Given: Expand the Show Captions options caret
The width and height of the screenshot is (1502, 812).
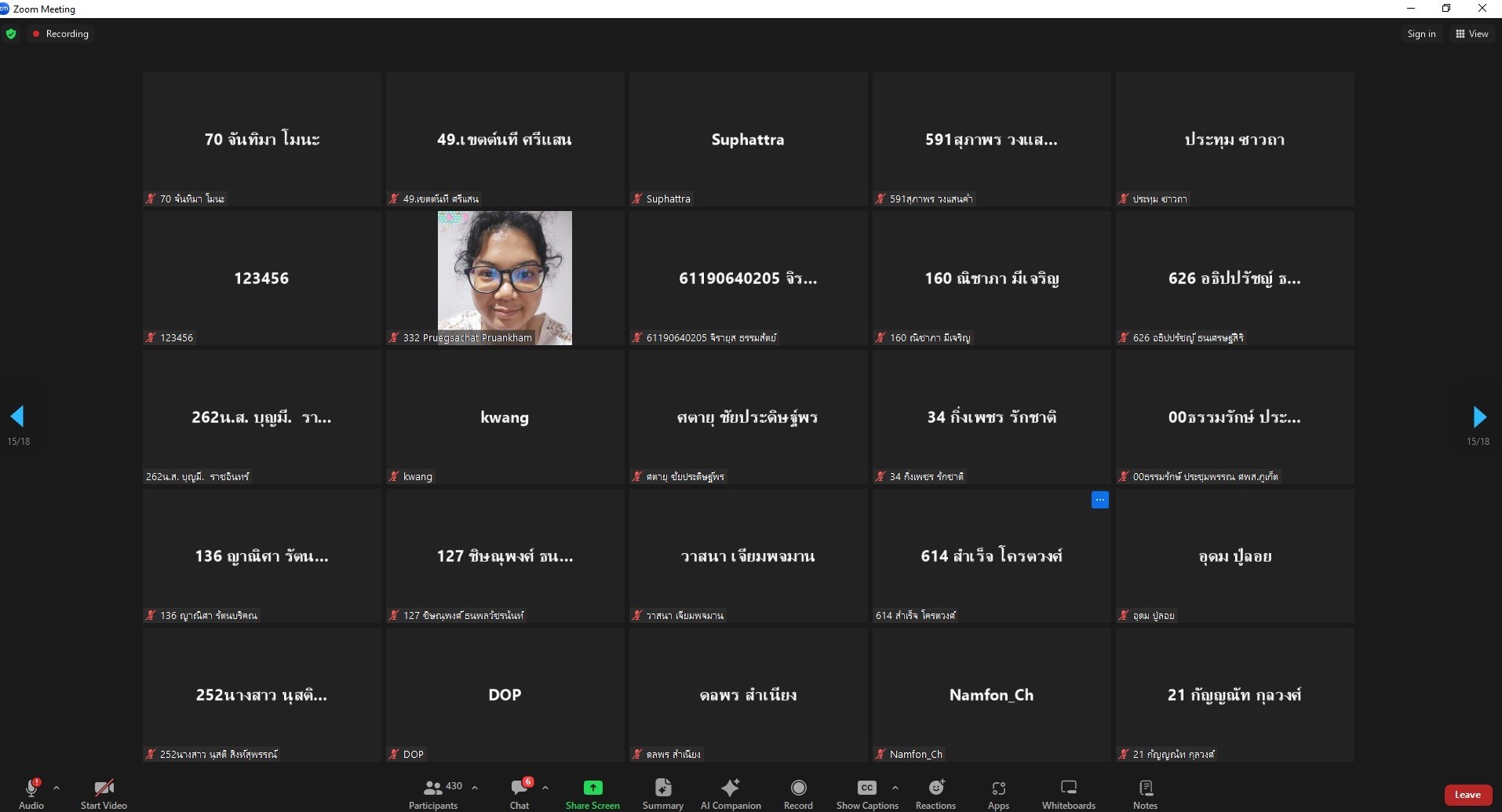Looking at the screenshot, I should tap(895, 788).
